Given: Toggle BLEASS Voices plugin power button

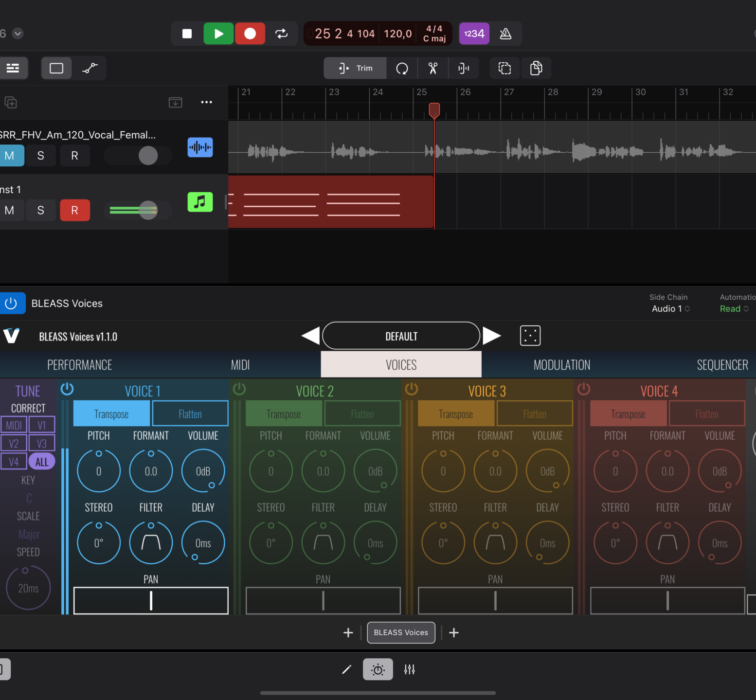Looking at the screenshot, I should pyautogui.click(x=12, y=303).
